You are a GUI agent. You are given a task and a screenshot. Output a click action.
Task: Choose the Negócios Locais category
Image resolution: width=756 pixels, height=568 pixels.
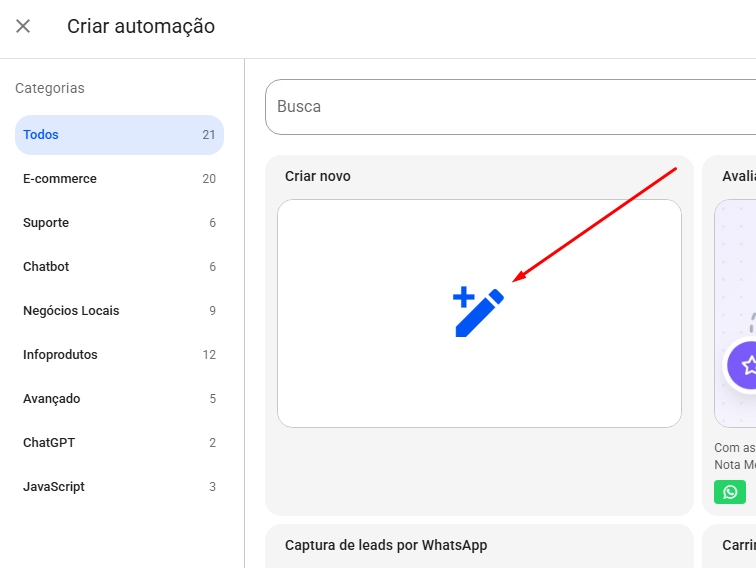point(119,311)
